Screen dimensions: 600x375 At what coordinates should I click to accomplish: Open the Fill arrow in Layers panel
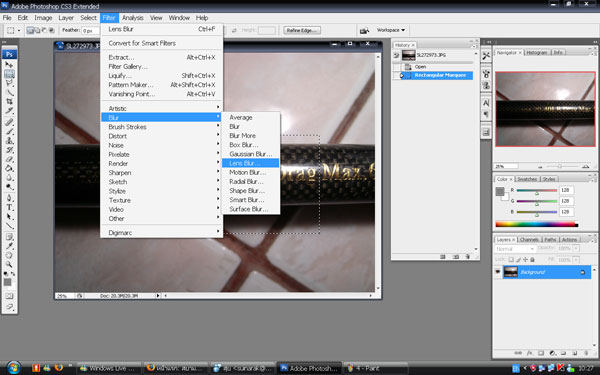point(576,259)
